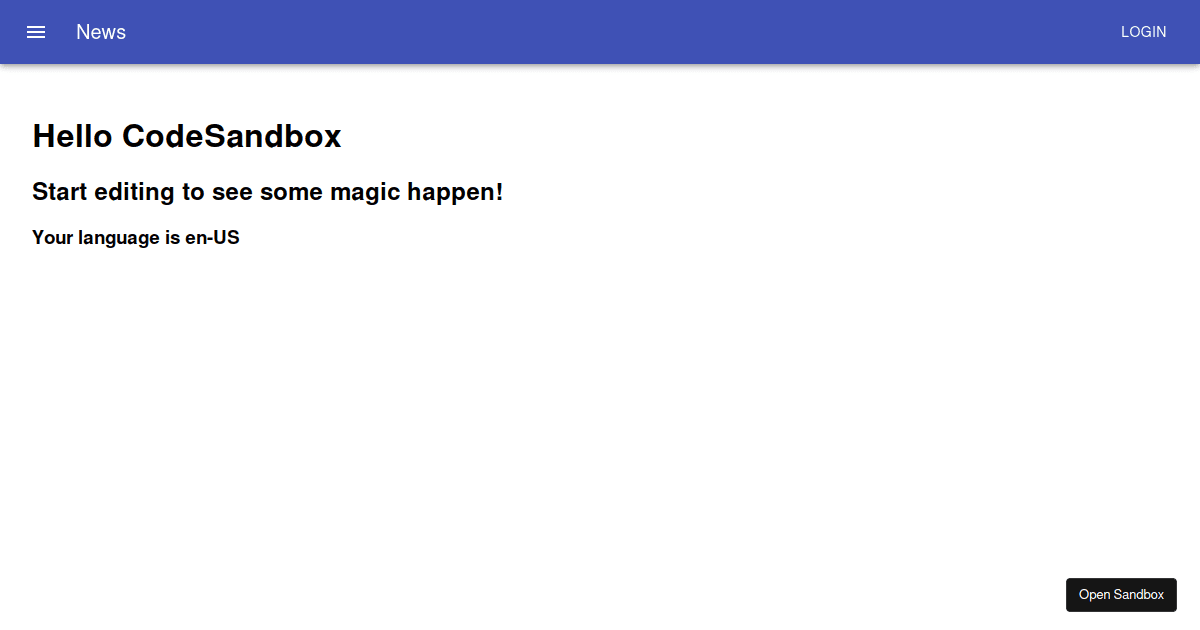The image size is (1200, 630).
Task: Click the word editing in the subheading
Action: tap(134, 192)
